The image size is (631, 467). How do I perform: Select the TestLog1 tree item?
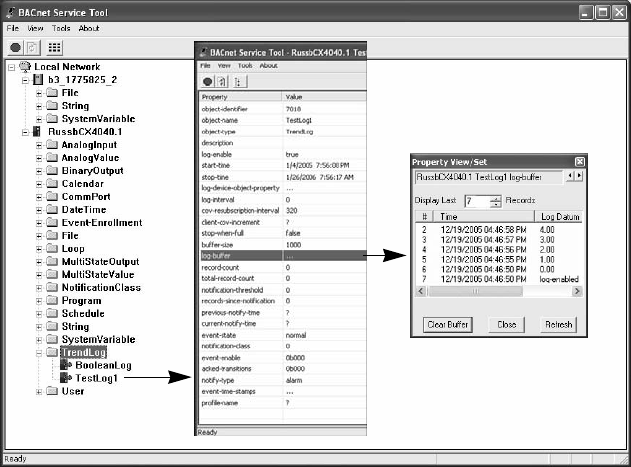96,378
